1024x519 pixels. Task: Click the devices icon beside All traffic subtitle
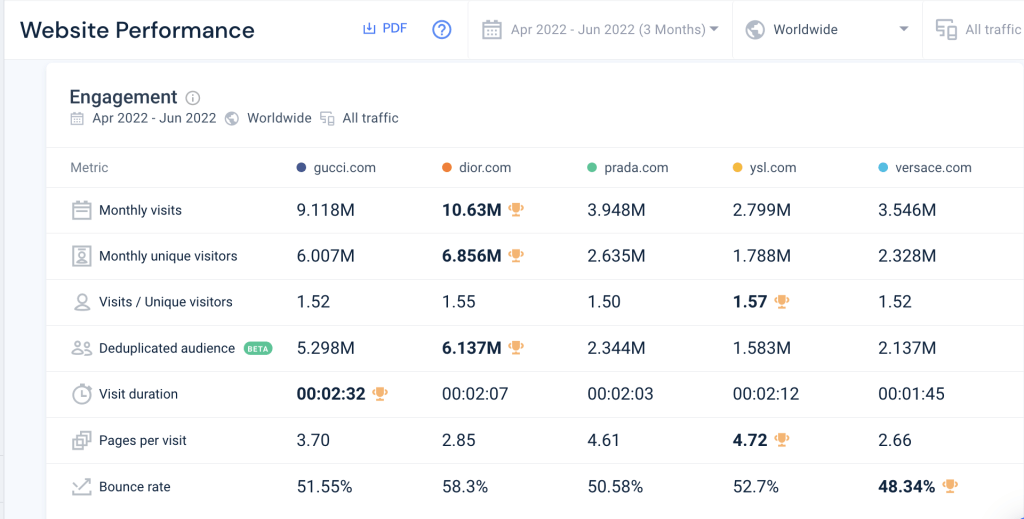(x=327, y=118)
